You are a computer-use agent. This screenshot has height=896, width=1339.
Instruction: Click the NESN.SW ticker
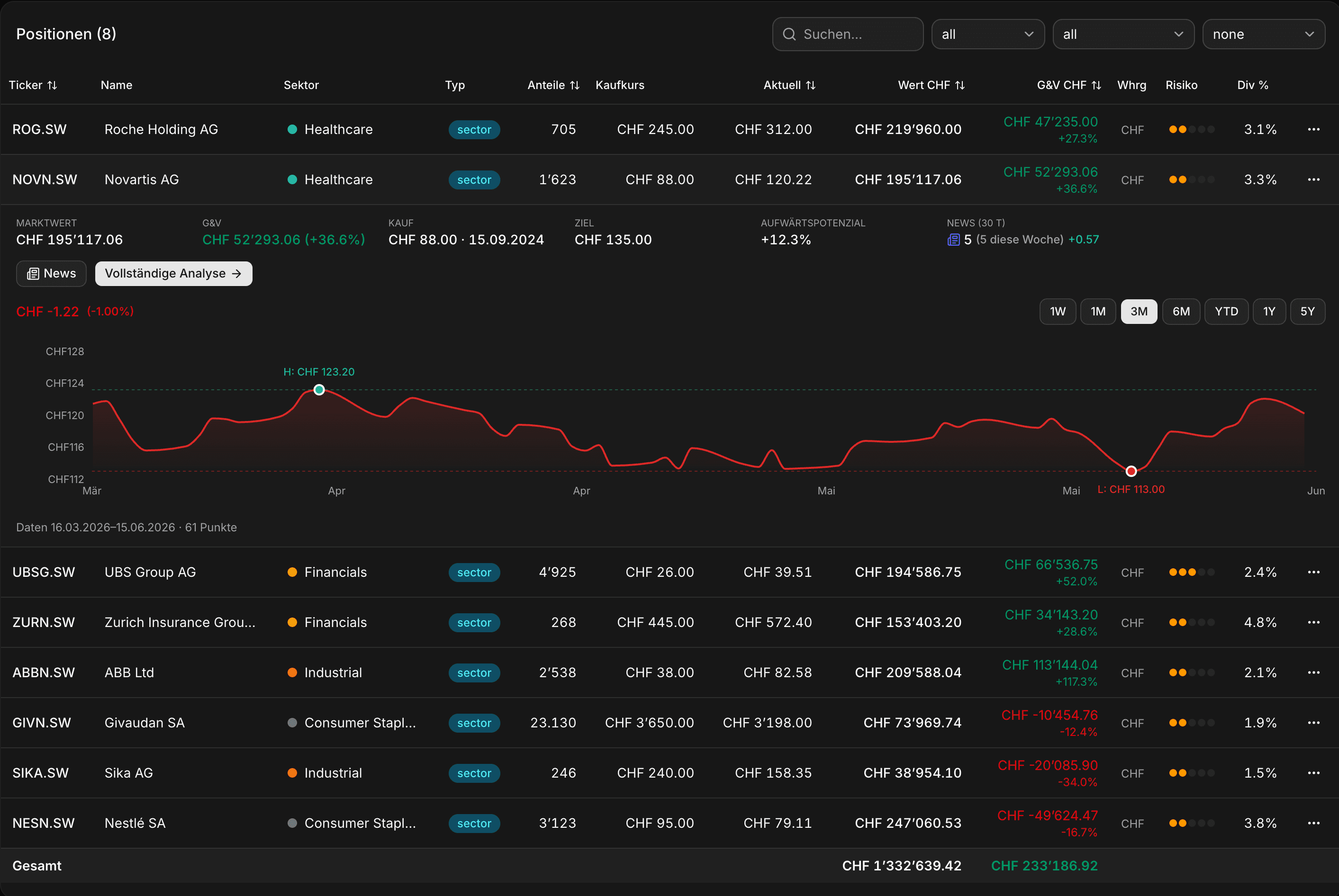[x=44, y=823]
